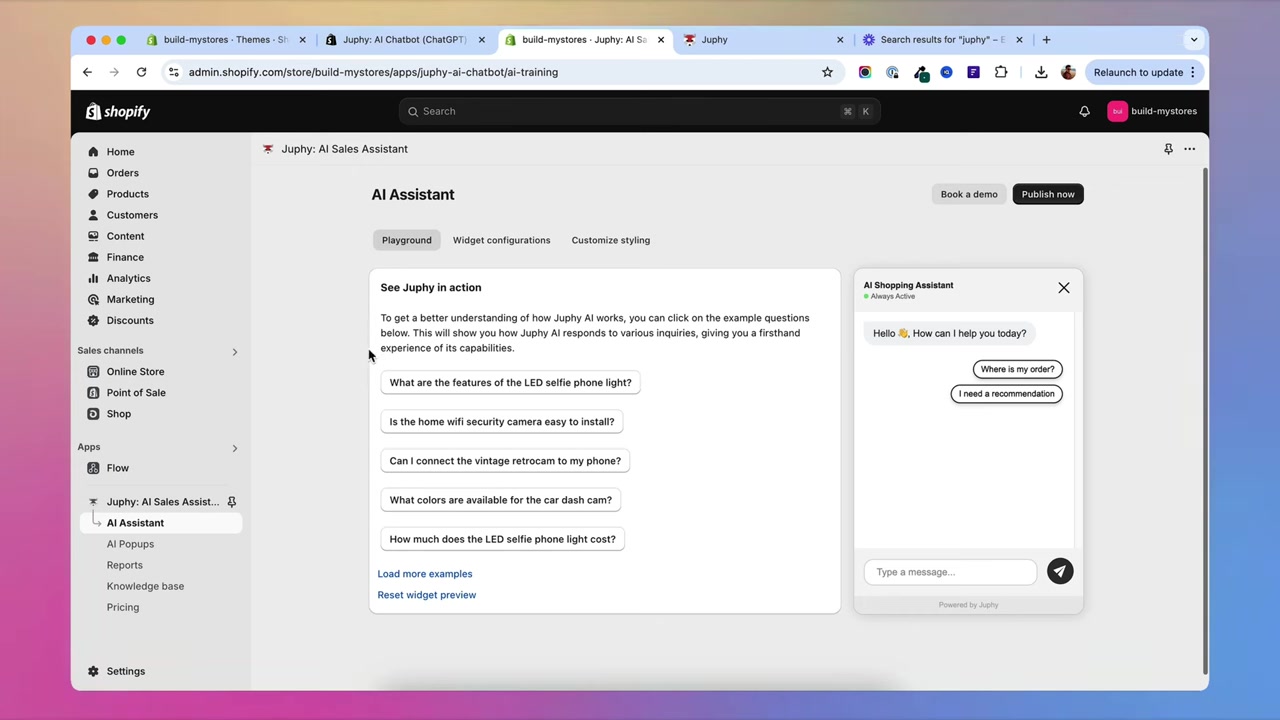Switch to the Playground tab
The width and height of the screenshot is (1280, 720).
(406, 240)
